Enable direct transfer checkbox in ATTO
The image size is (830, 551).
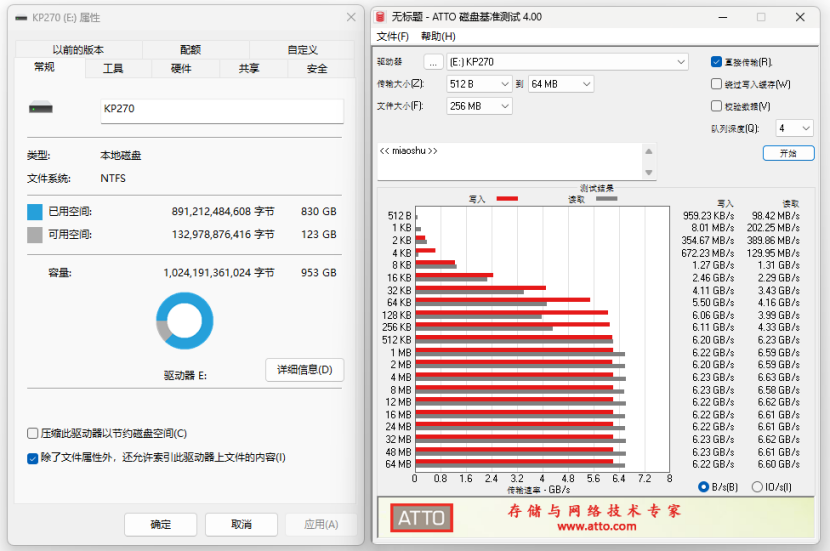(716, 62)
